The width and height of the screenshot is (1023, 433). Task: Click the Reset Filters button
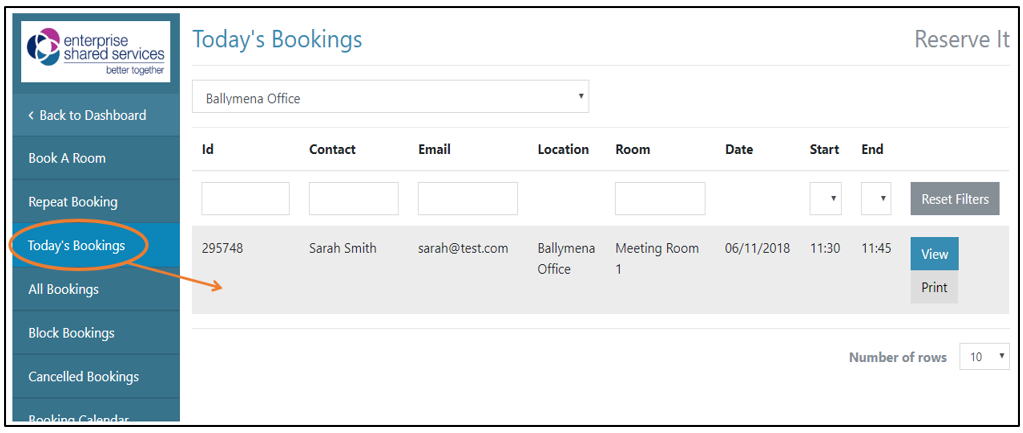pos(955,199)
